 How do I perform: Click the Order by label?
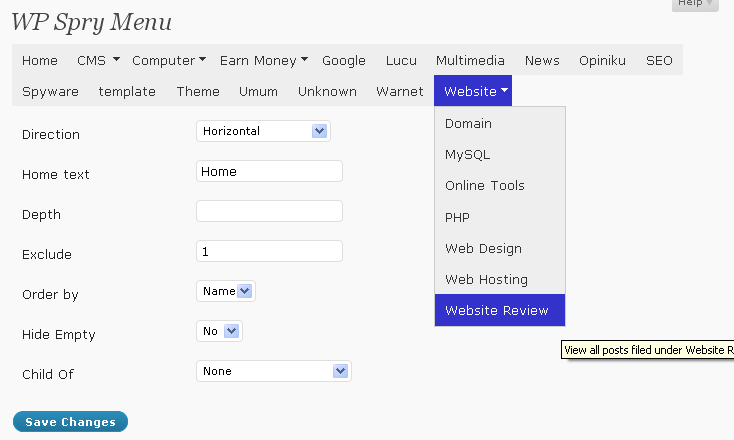click(50, 295)
